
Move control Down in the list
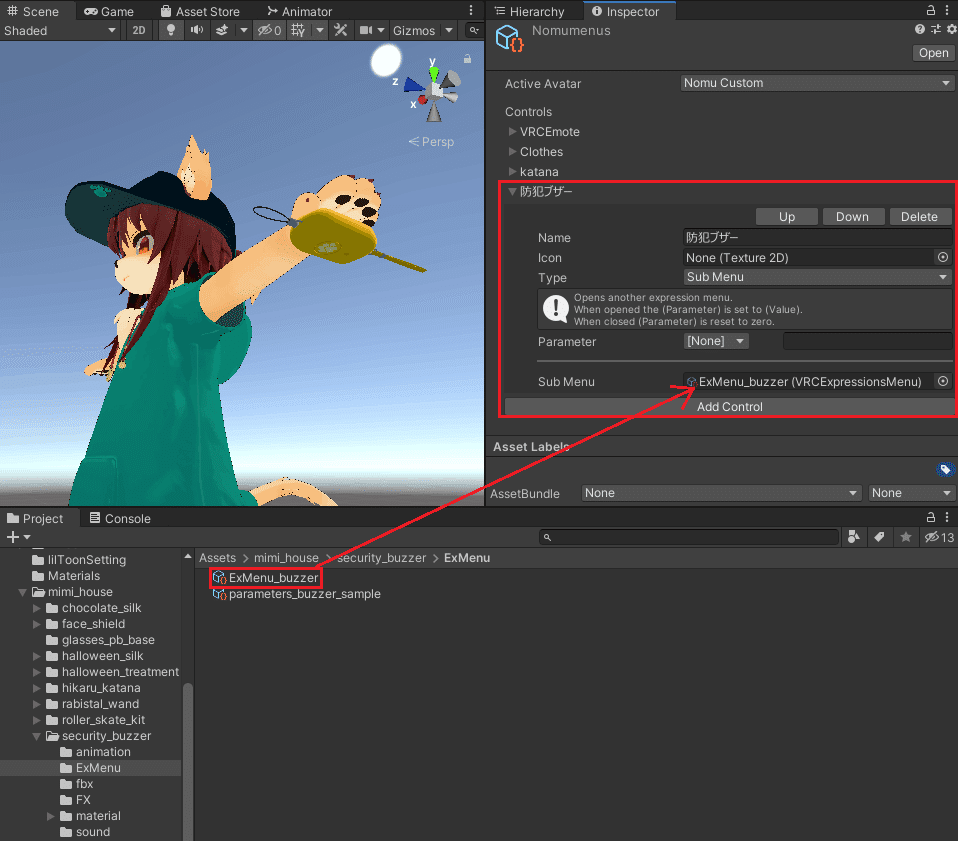852,217
